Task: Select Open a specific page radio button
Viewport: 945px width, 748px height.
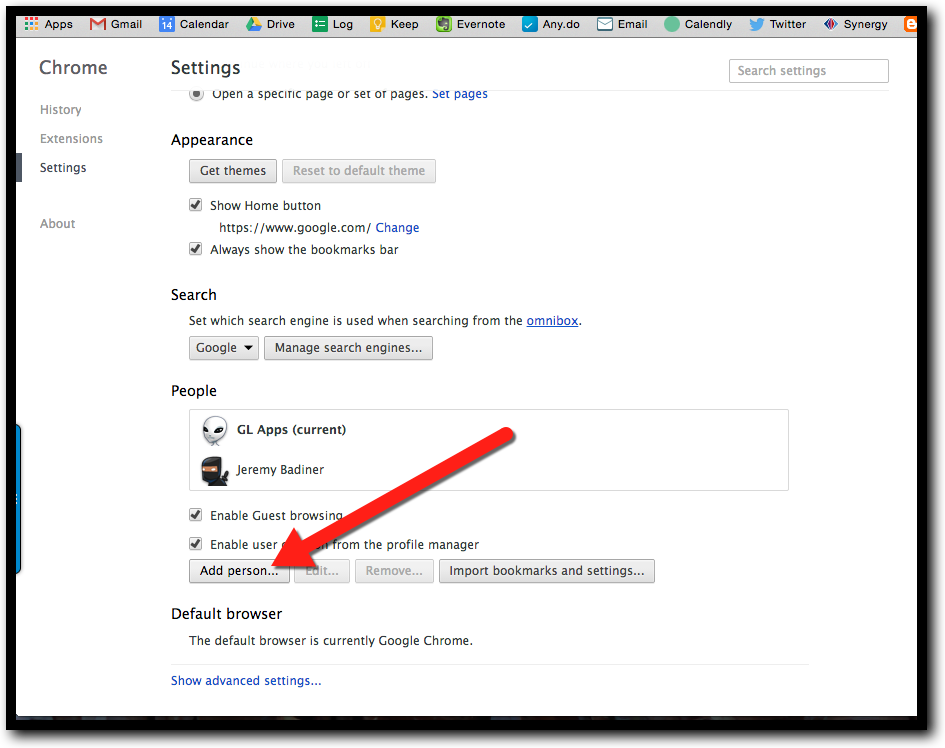Action: point(196,94)
